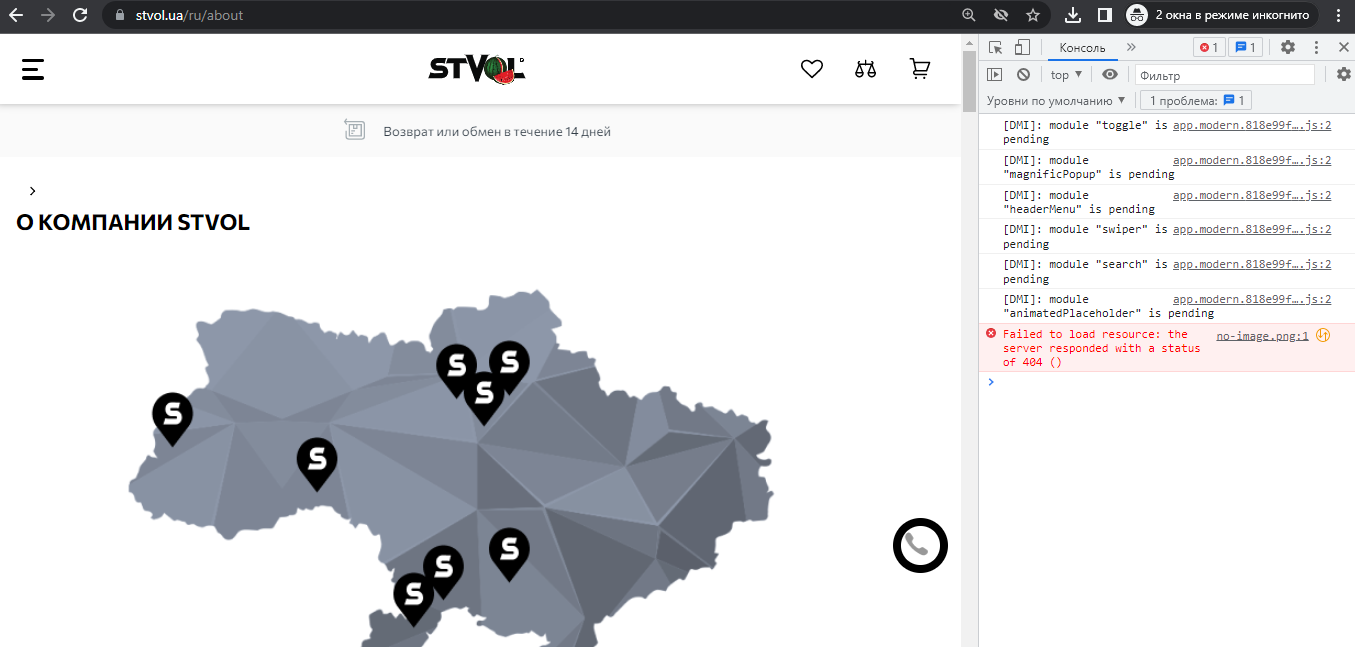Open the product comparison scales icon

[x=866, y=69]
